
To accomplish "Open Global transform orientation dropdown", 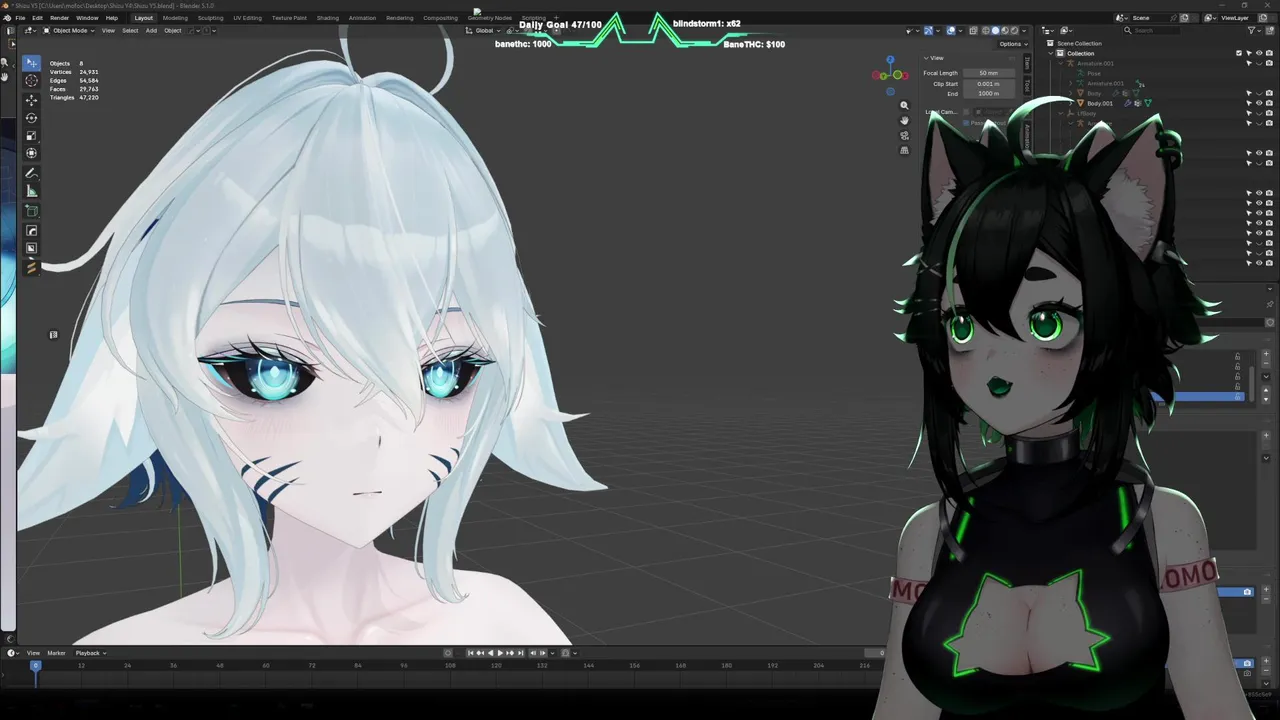I will 484,31.
